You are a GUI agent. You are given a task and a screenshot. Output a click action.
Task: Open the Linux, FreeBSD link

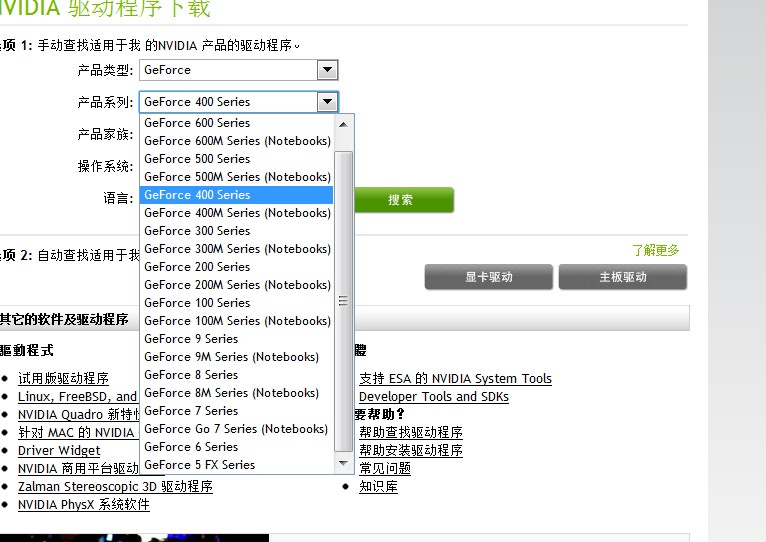(77, 396)
